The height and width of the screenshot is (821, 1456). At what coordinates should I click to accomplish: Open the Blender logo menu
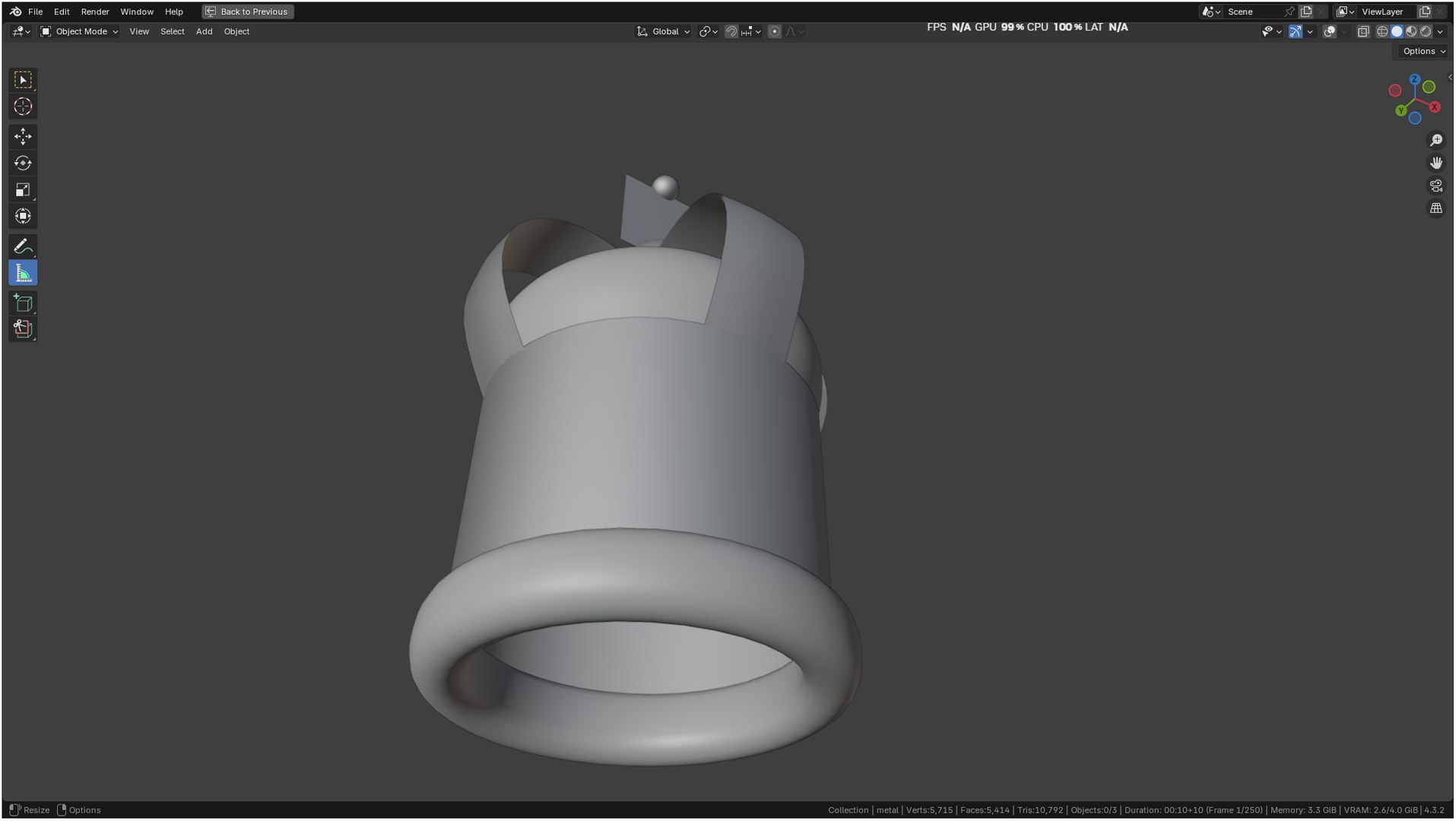coord(15,11)
